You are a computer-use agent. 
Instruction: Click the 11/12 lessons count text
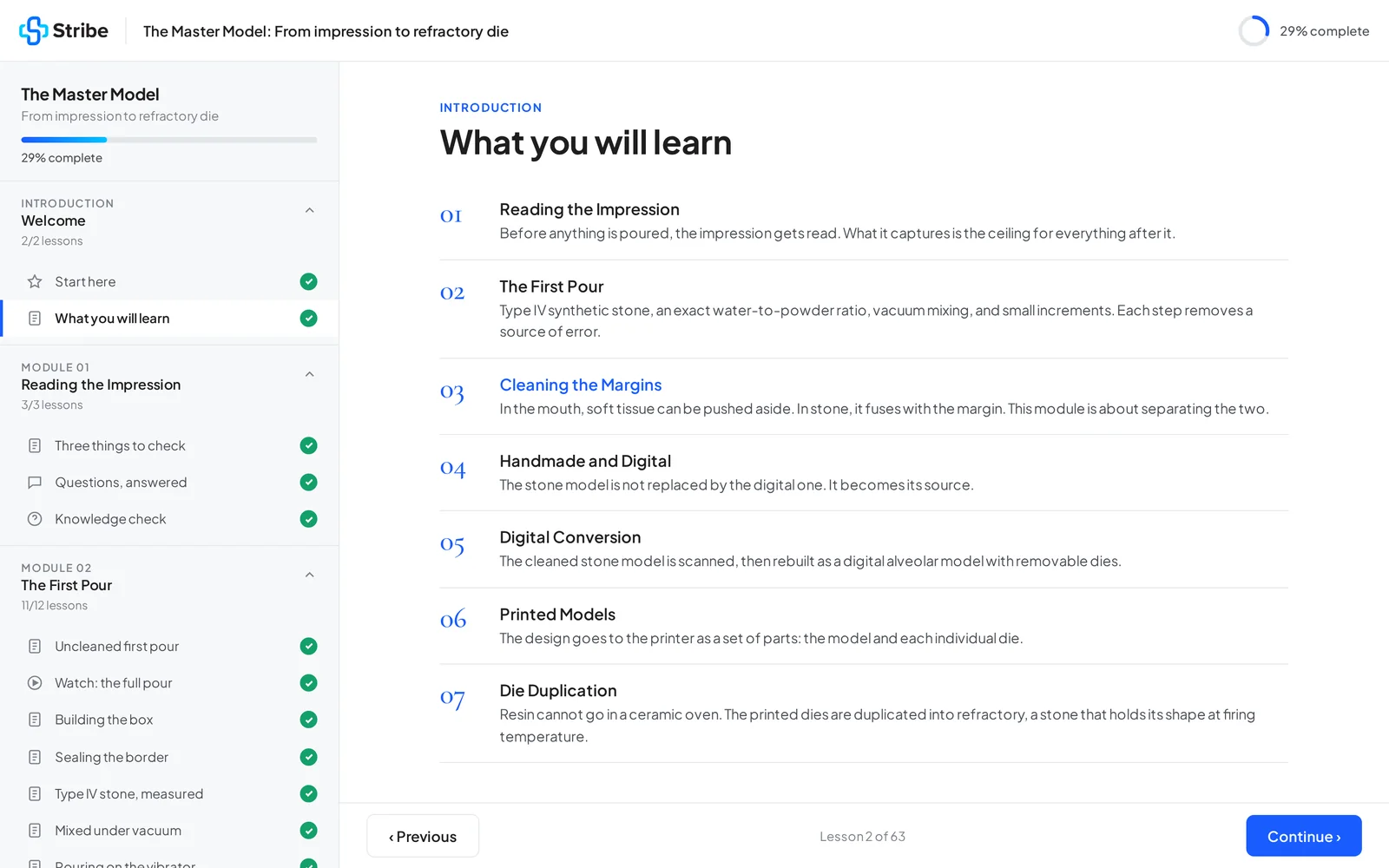coord(55,606)
